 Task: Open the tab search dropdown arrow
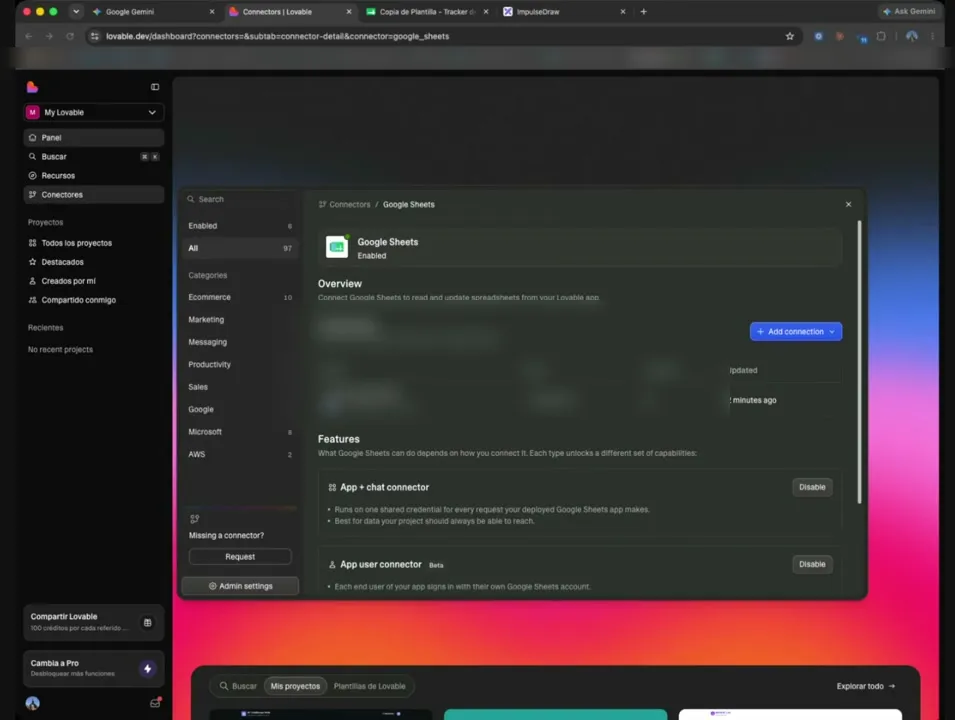pyautogui.click(x=76, y=12)
